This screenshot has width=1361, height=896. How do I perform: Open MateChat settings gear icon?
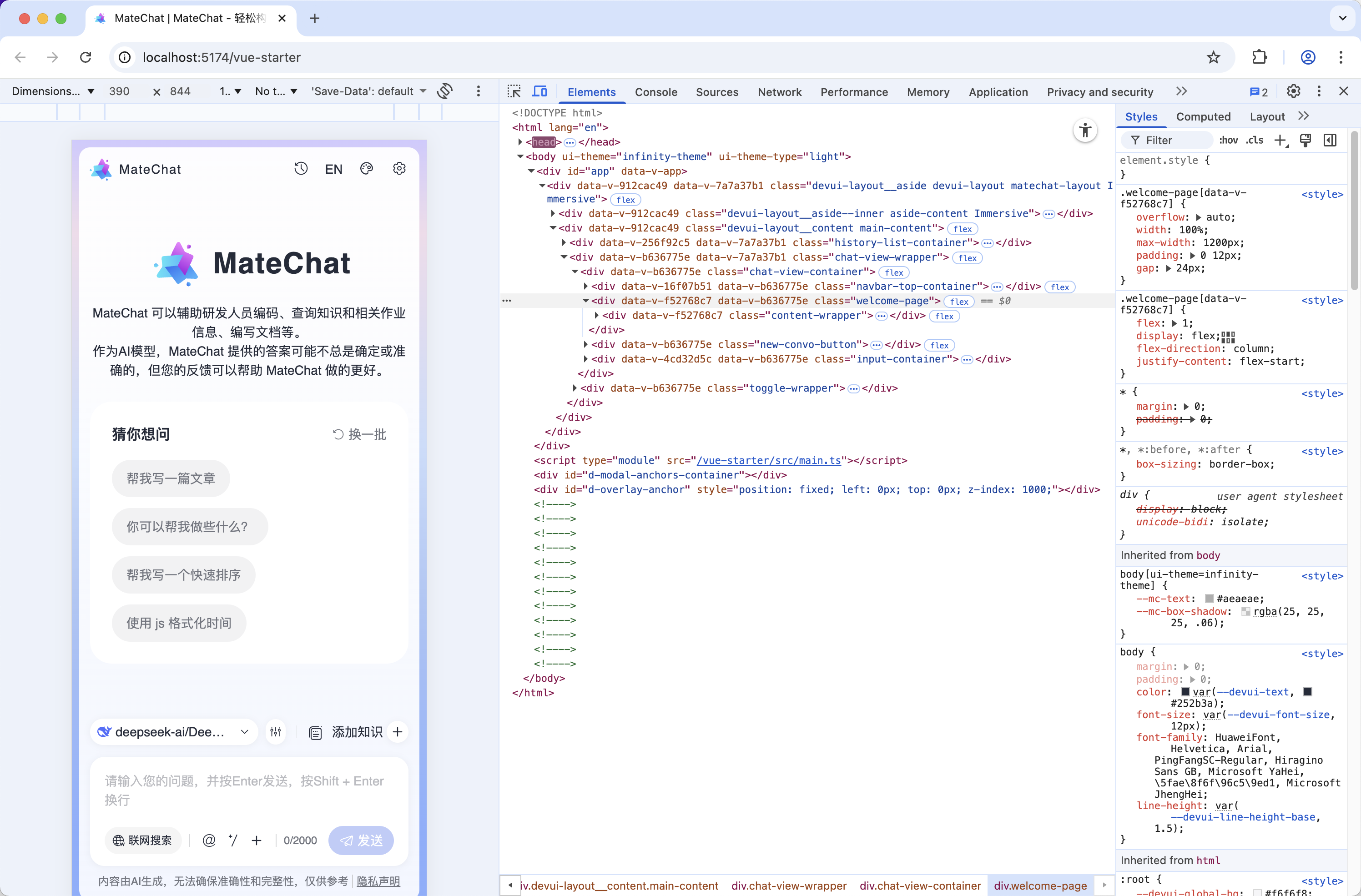[399, 169]
